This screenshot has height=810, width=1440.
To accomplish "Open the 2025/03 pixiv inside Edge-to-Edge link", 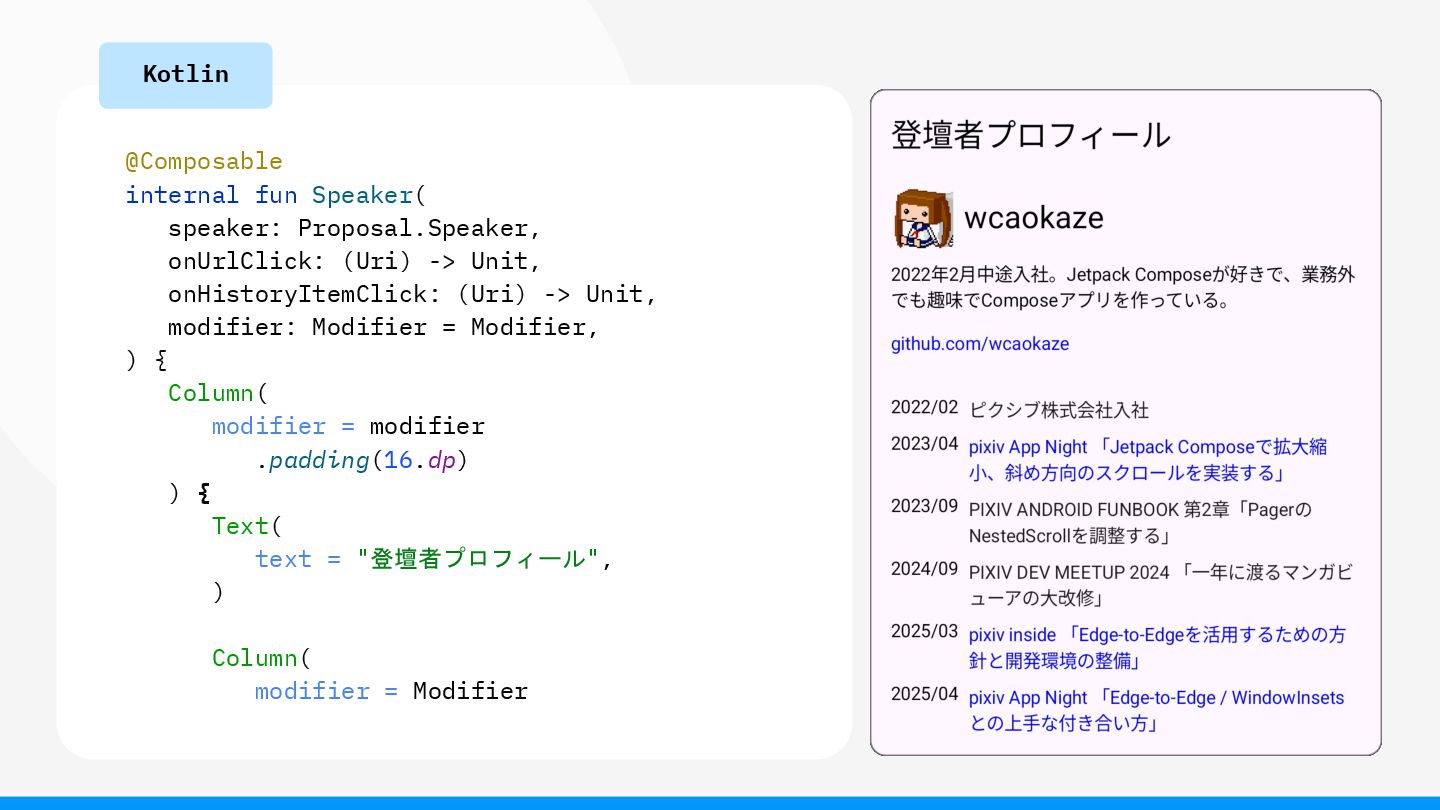I will click(x=1157, y=648).
